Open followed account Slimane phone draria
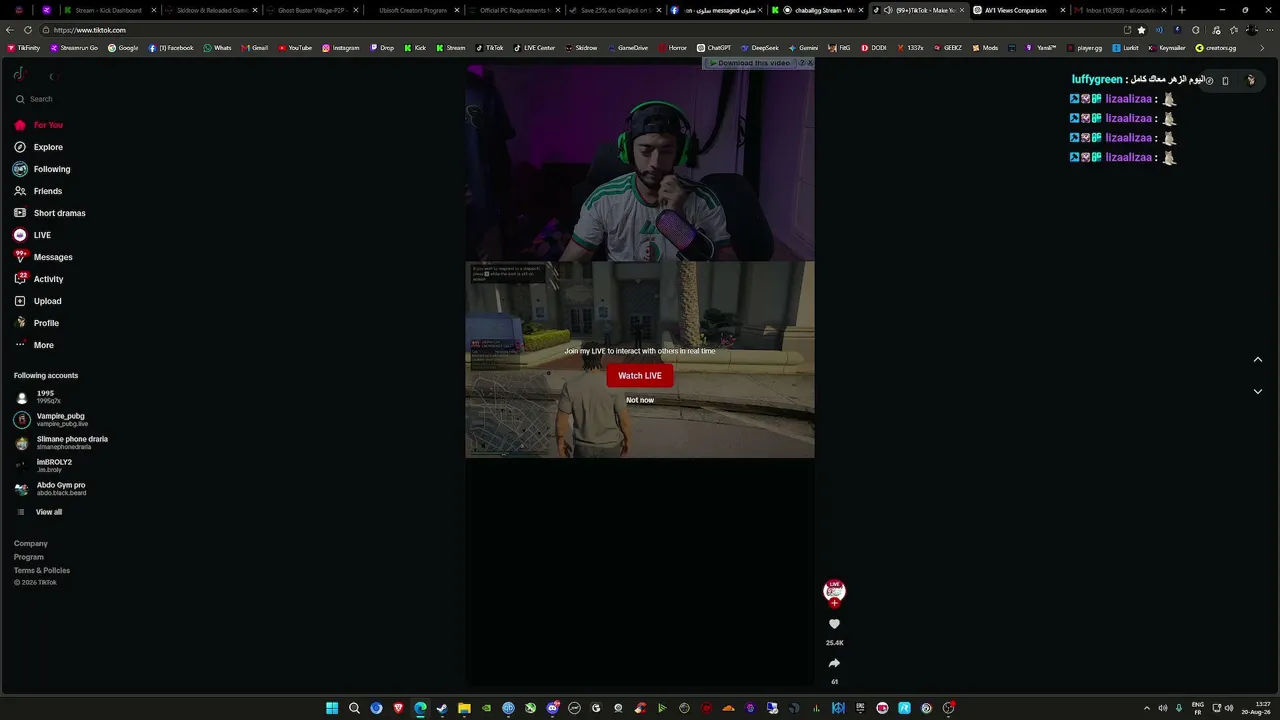Viewport: 1280px width, 720px height. coord(61,443)
